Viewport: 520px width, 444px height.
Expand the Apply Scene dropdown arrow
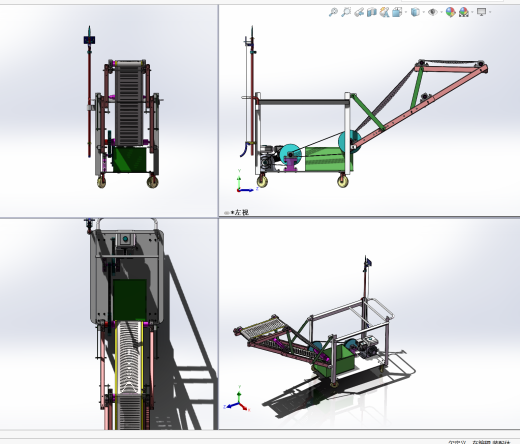click(472, 12)
